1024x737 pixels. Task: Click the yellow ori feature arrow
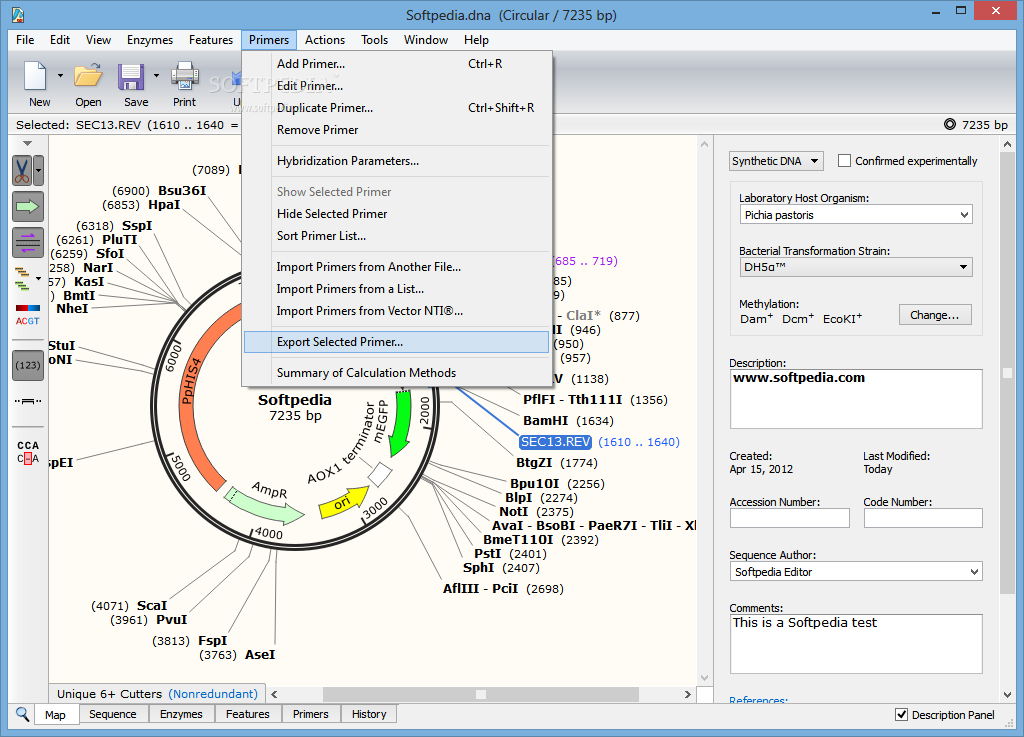[x=344, y=501]
